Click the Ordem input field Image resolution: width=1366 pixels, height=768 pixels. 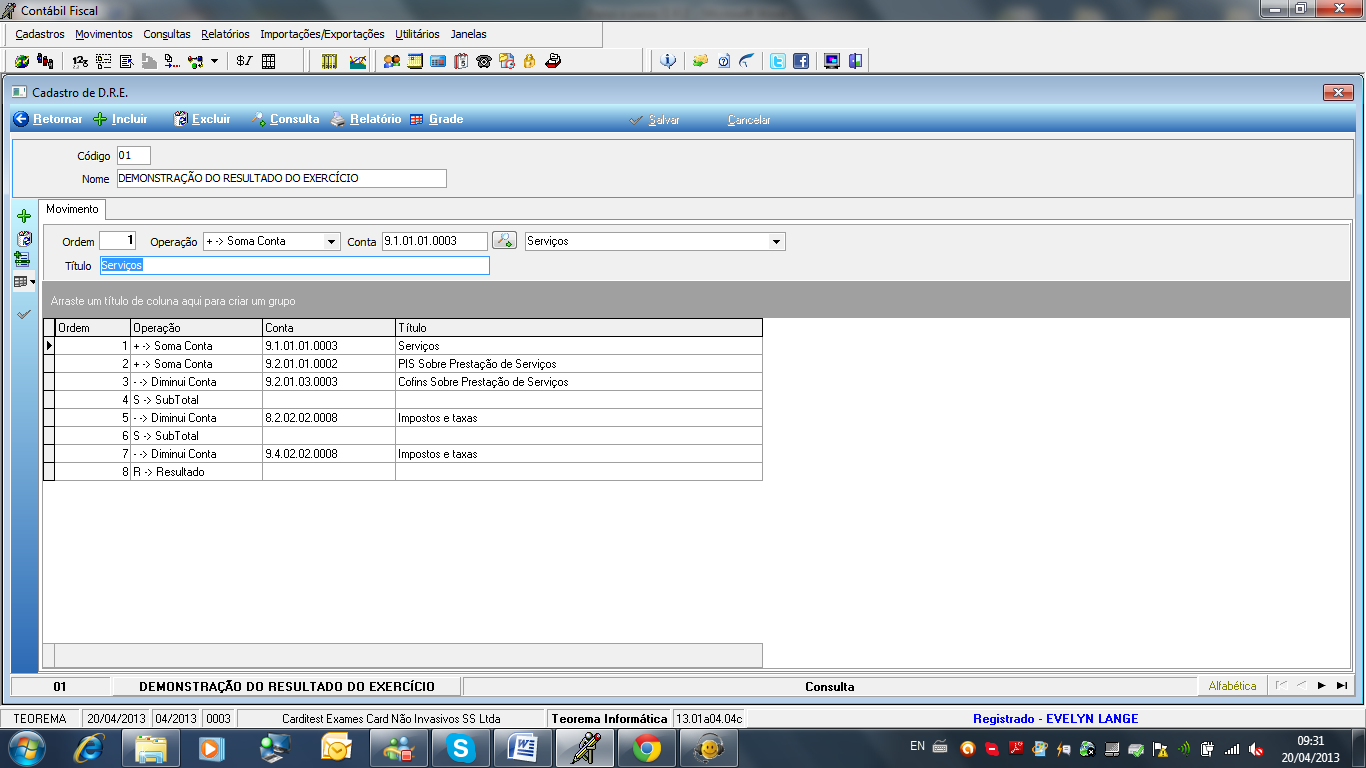[x=117, y=241]
